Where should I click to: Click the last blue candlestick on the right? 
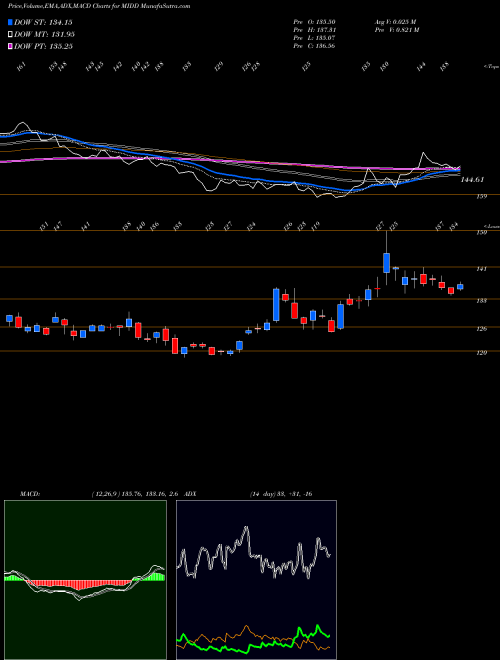pyautogui.click(x=460, y=287)
